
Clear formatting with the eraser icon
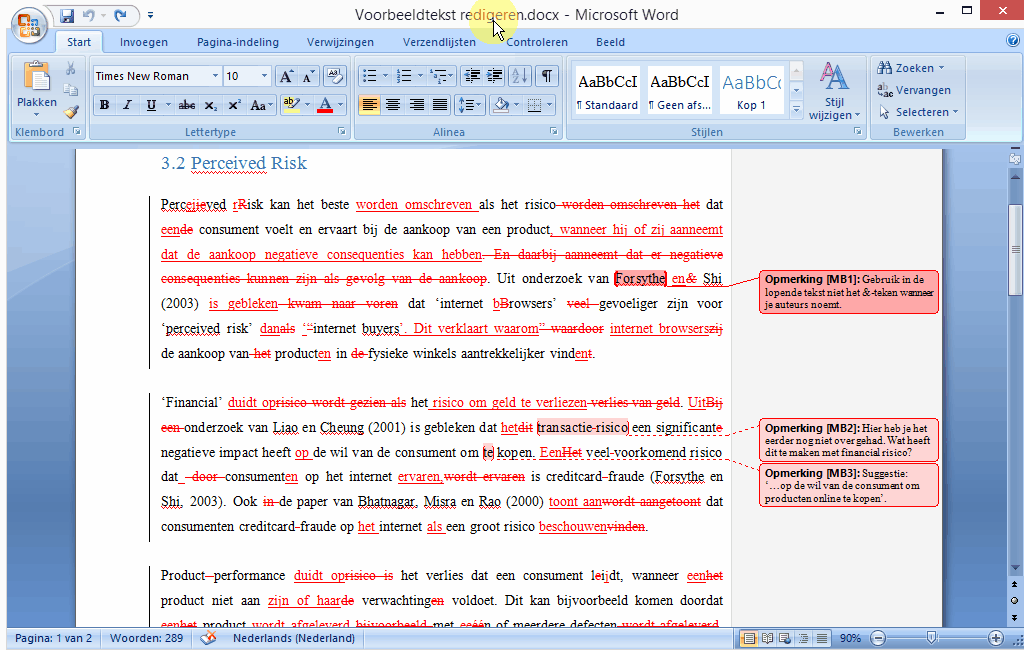pos(335,76)
